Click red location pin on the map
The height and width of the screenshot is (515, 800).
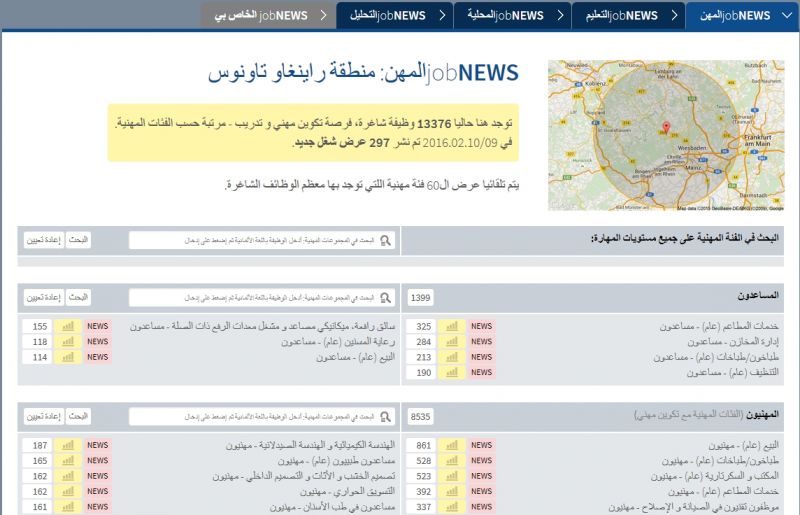pos(666,127)
